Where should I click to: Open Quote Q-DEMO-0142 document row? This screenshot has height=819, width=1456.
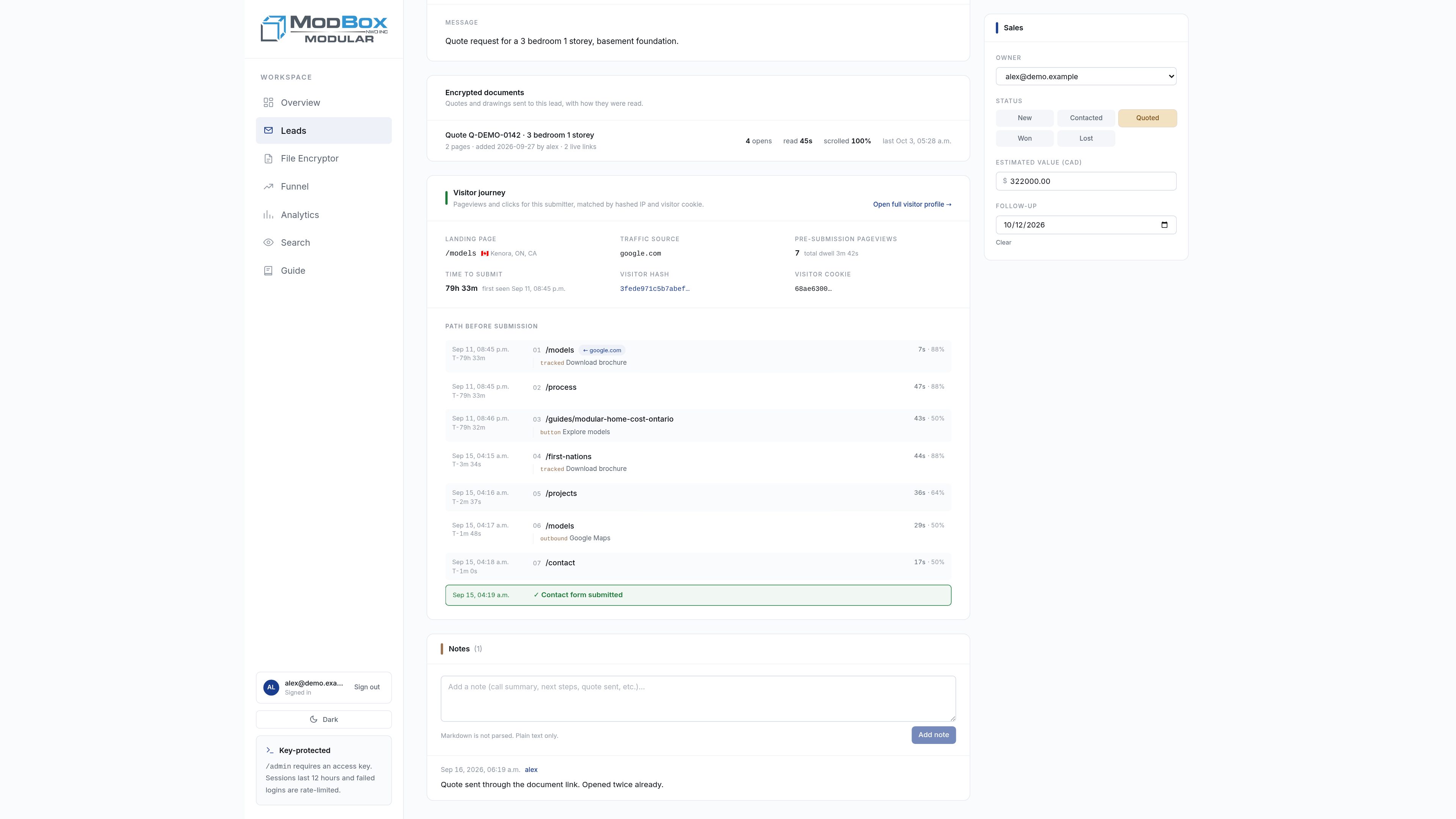(698, 141)
